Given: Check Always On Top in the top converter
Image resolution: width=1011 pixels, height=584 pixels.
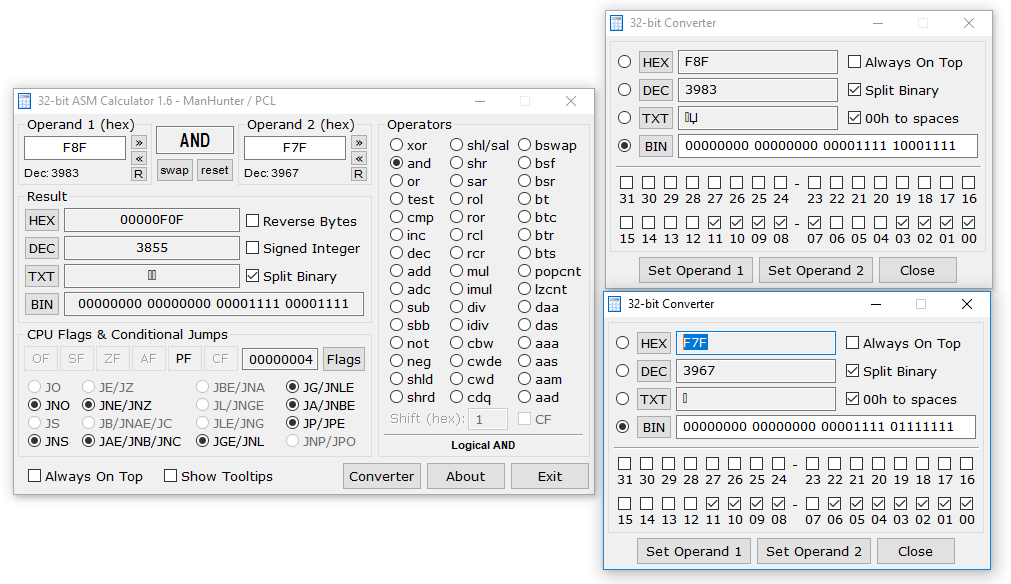Looking at the screenshot, I should 854,62.
